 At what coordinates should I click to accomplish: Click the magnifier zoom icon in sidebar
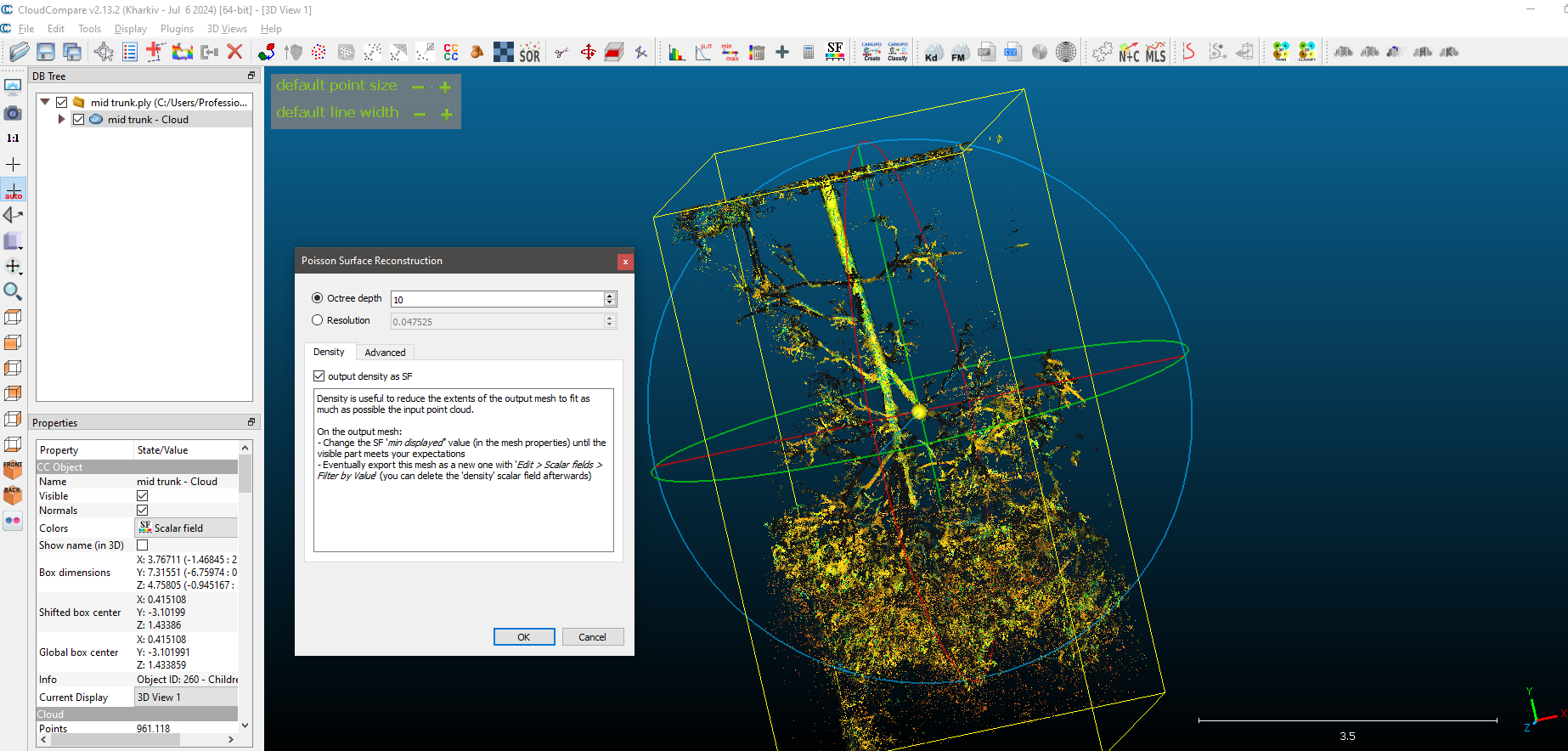[13, 292]
